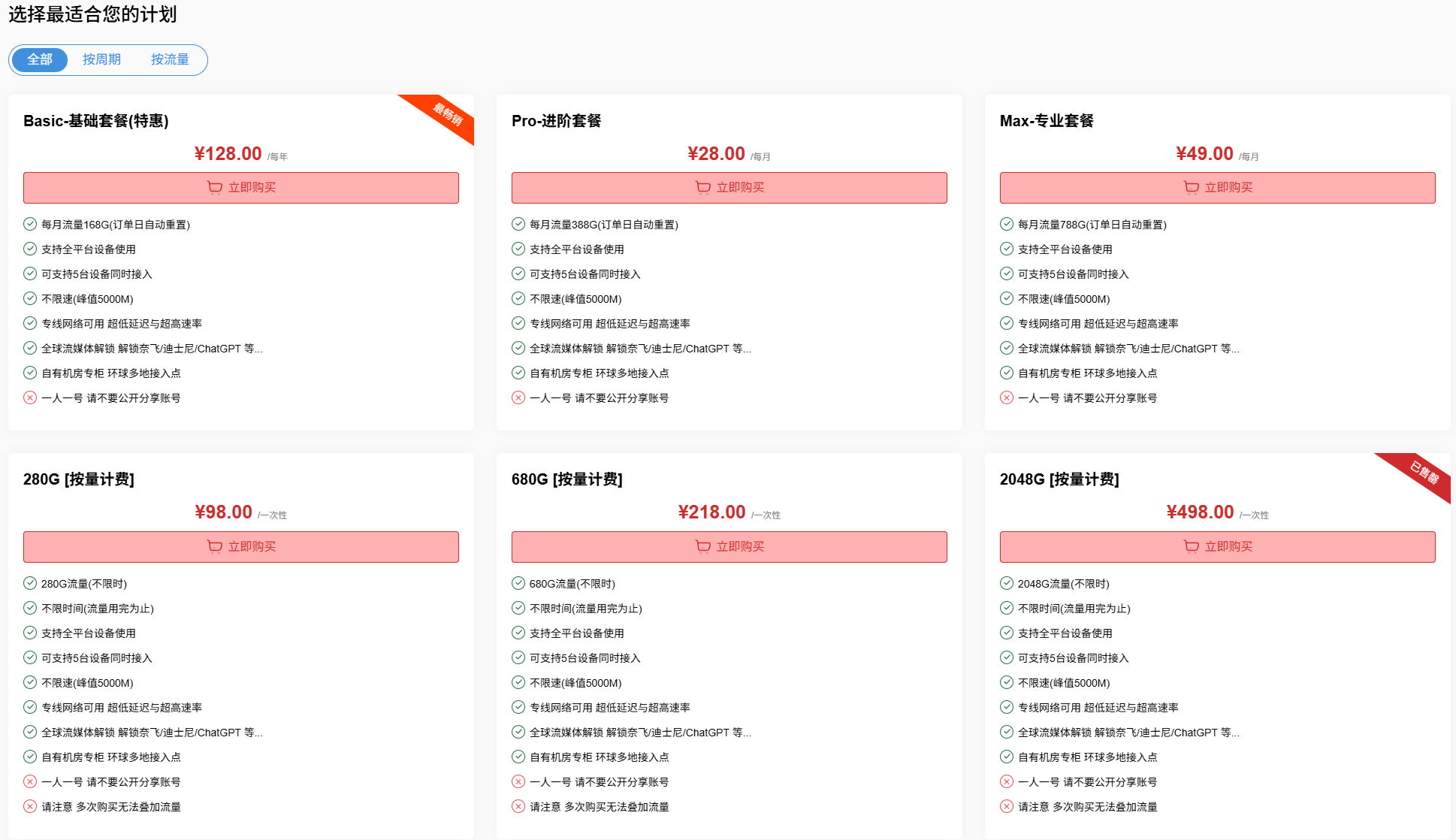Viewport: 1456px width, 840px height.
Task: Click the cart icon in the Max plan buy button
Action: point(1192,187)
